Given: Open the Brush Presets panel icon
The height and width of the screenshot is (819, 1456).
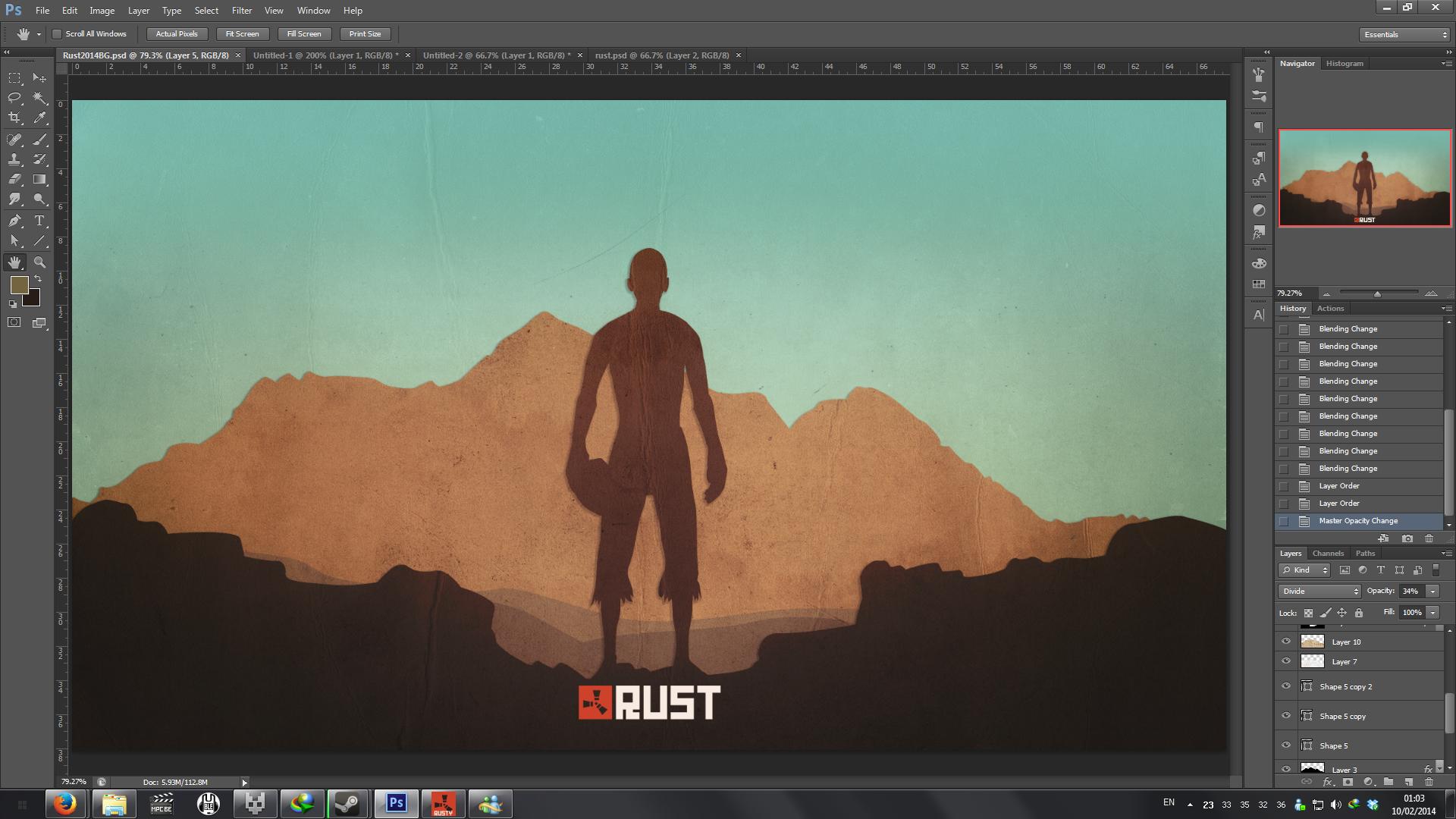Looking at the screenshot, I should [1259, 96].
